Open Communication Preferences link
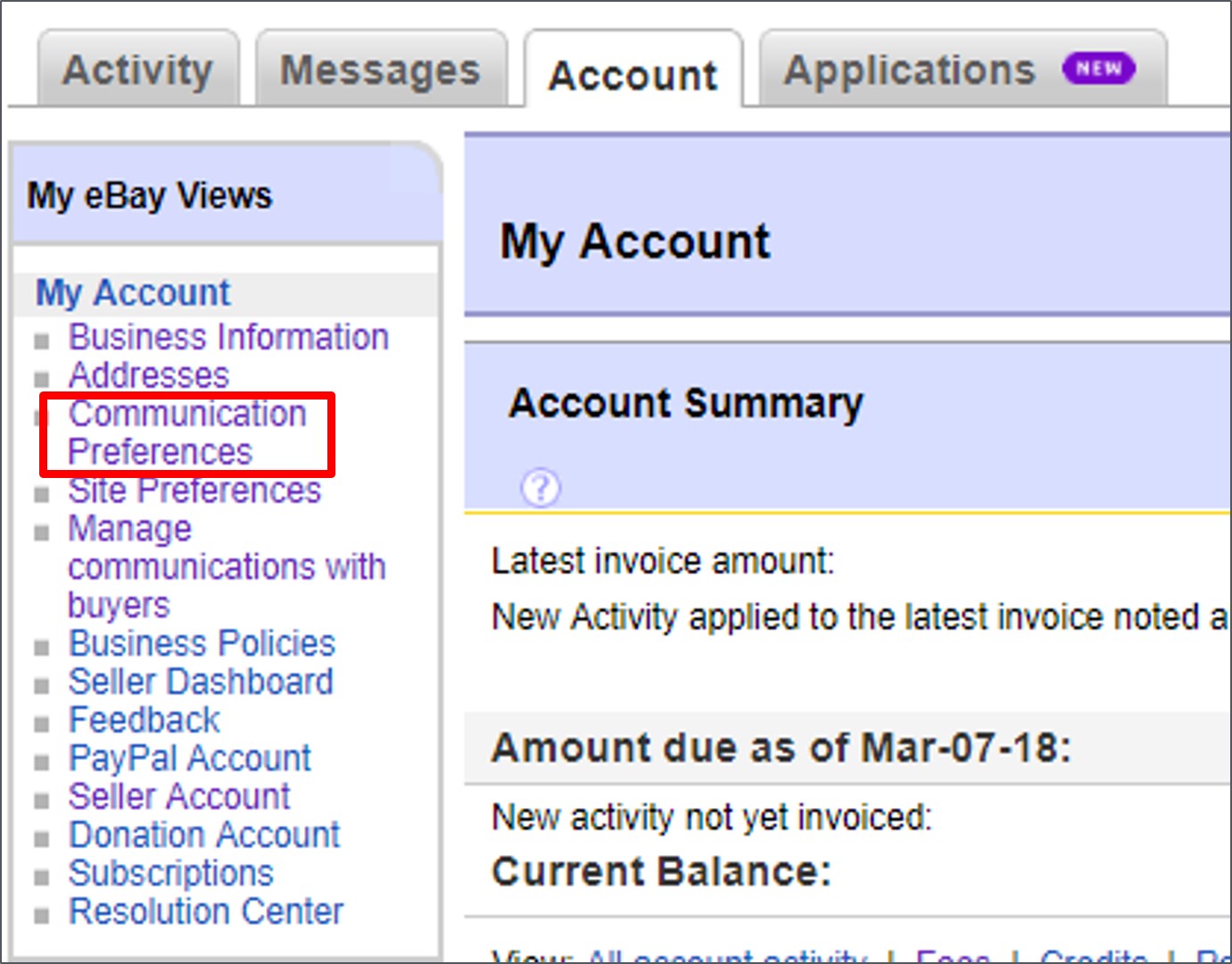The image size is (1232, 964). click(x=187, y=433)
